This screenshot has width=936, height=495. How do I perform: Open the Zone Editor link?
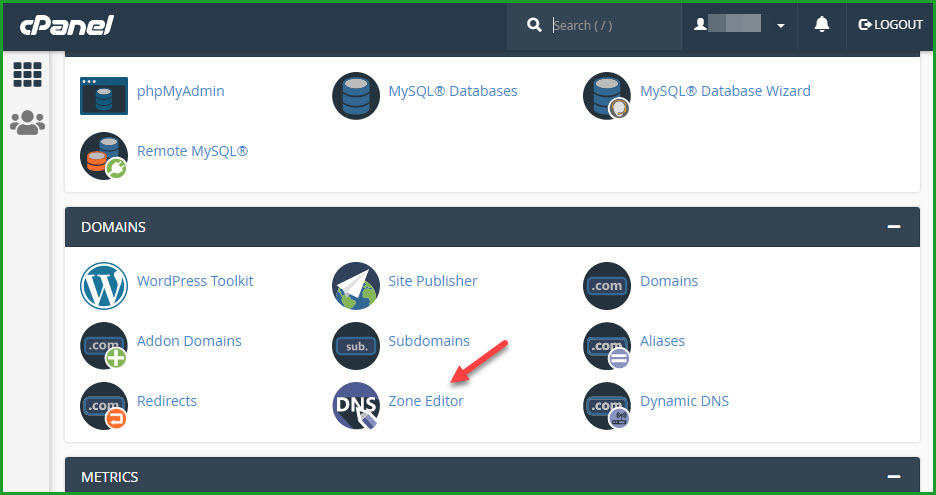point(426,401)
